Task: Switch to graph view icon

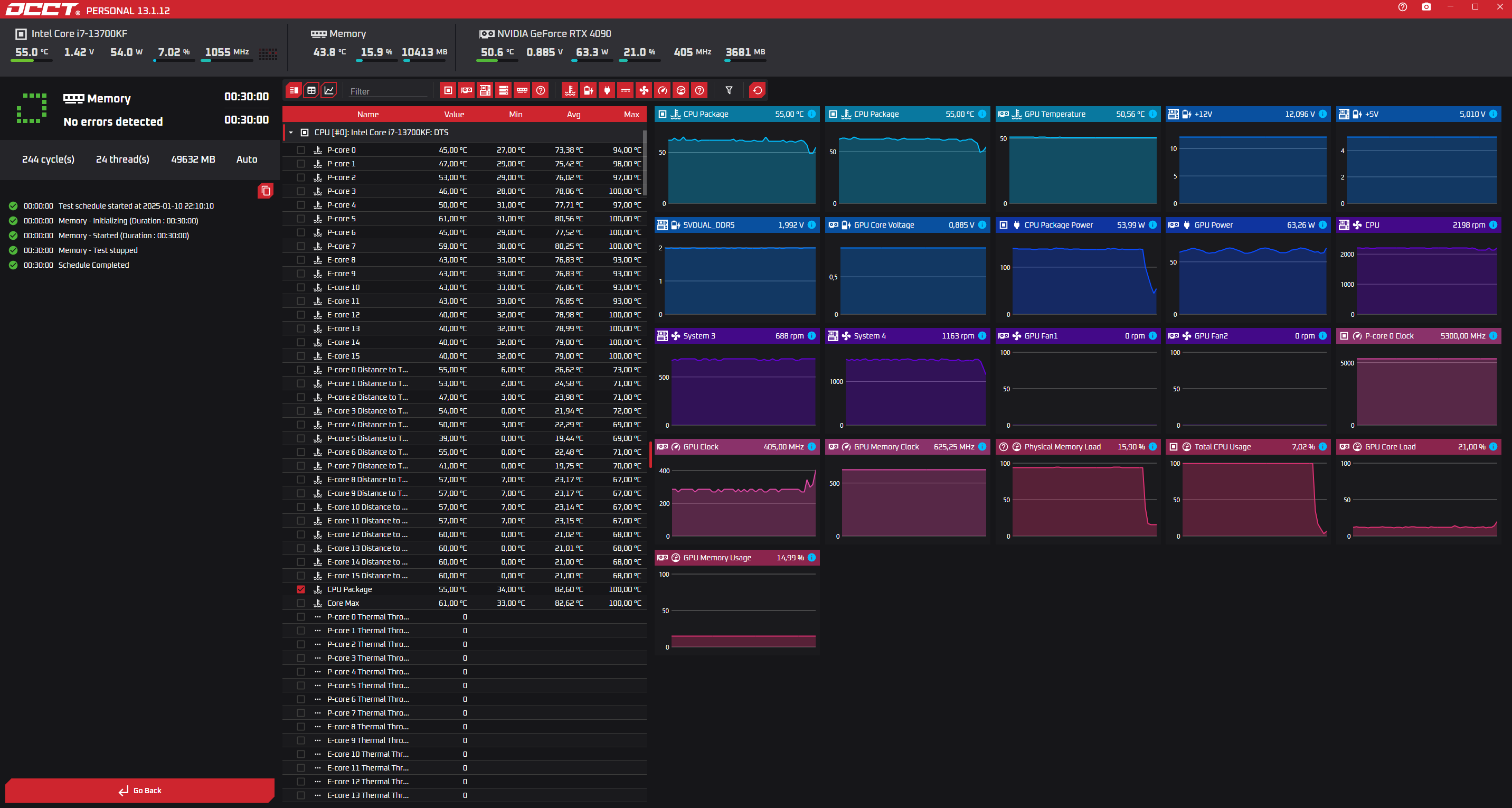Action: click(x=329, y=90)
